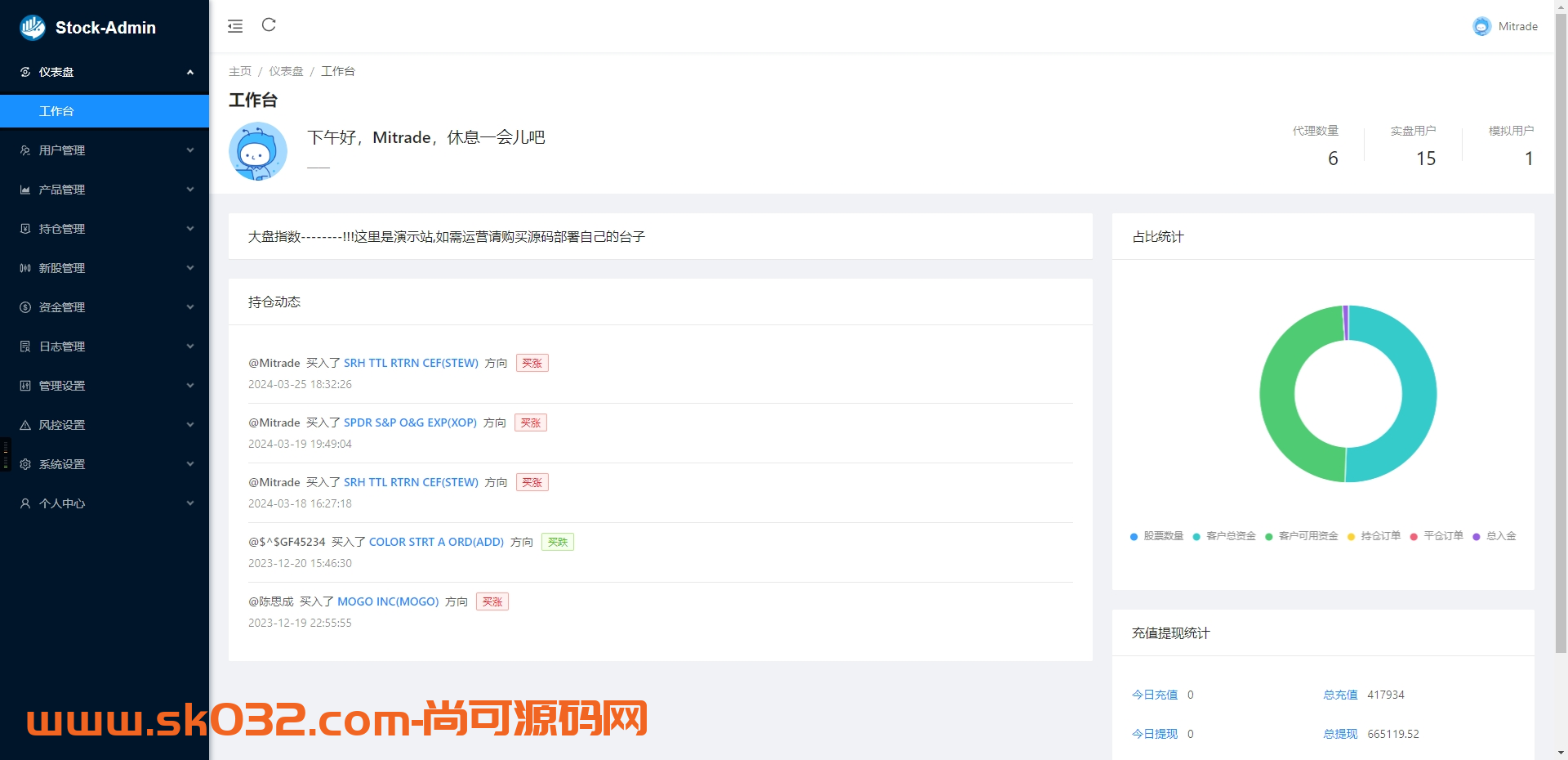
Task: Click the 买跌 tag on COLOR STRT row
Action: (558, 542)
